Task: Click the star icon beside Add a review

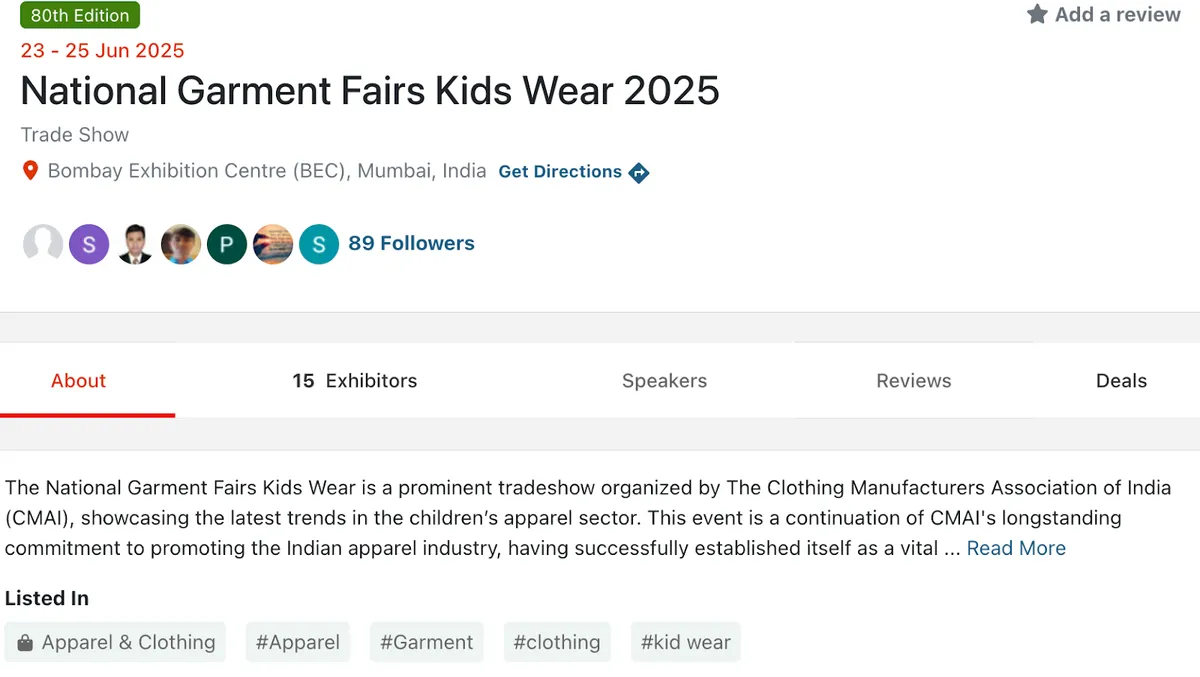Action: pos(1037,14)
